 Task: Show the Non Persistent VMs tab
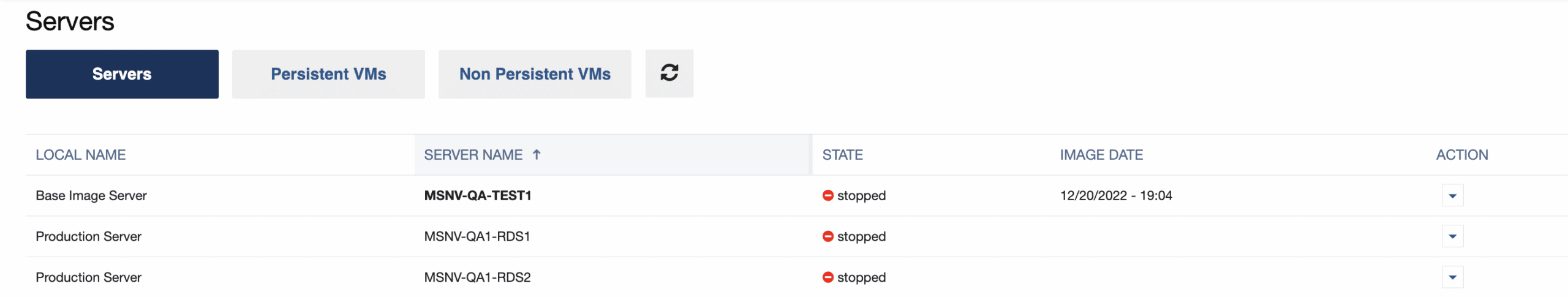[535, 74]
